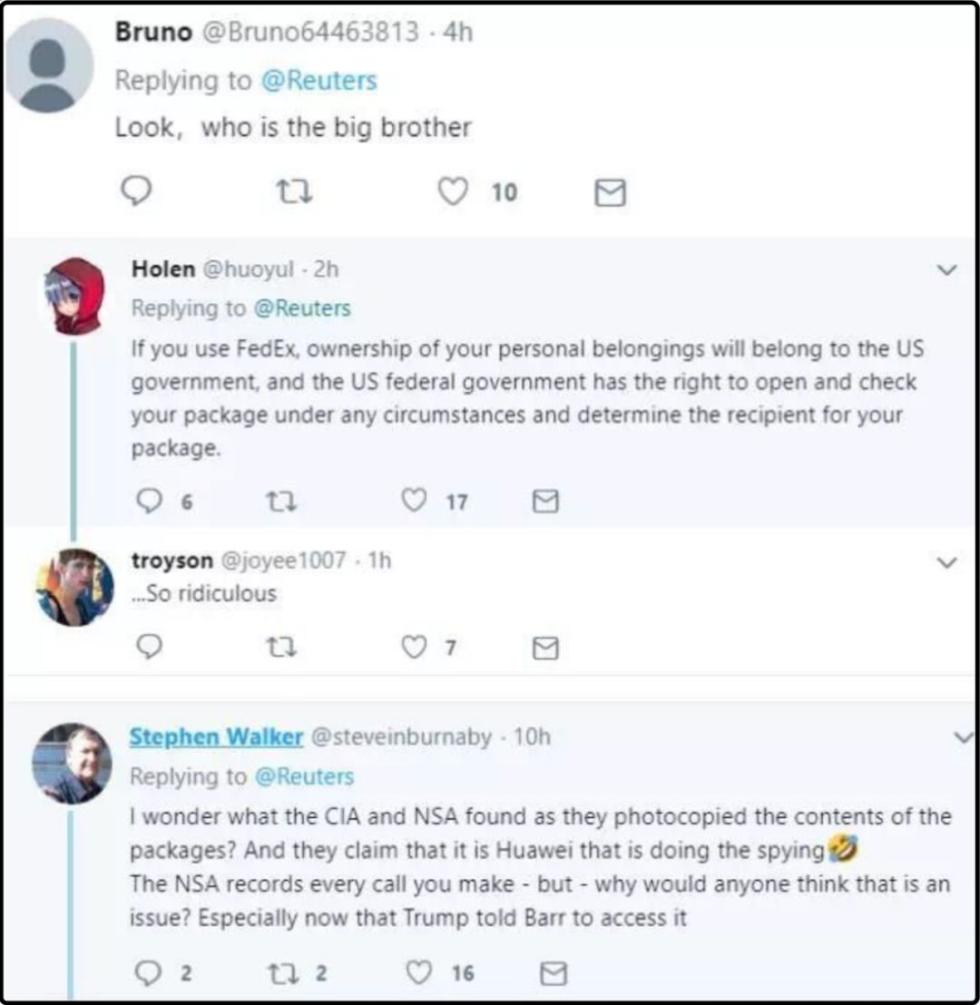
Task: Open Stephen Walker's tweet dropdown menu
Action: coord(963,737)
